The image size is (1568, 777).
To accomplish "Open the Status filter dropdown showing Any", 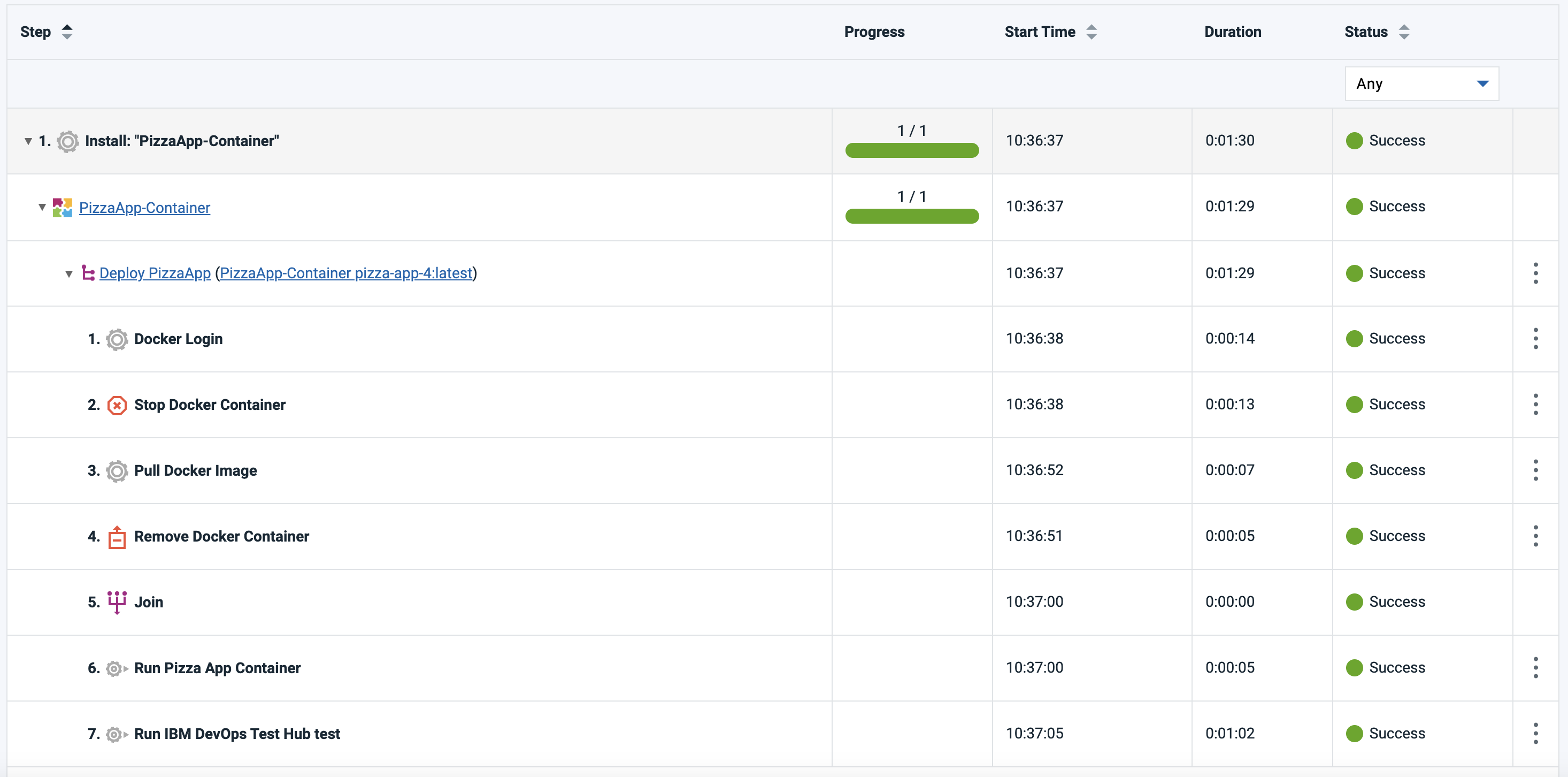I will click(1421, 83).
